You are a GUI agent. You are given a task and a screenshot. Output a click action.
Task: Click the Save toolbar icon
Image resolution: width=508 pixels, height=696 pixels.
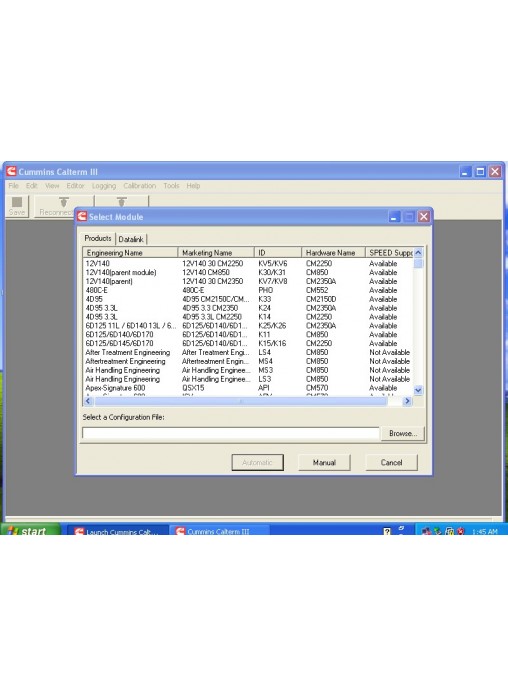pos(17,206)
